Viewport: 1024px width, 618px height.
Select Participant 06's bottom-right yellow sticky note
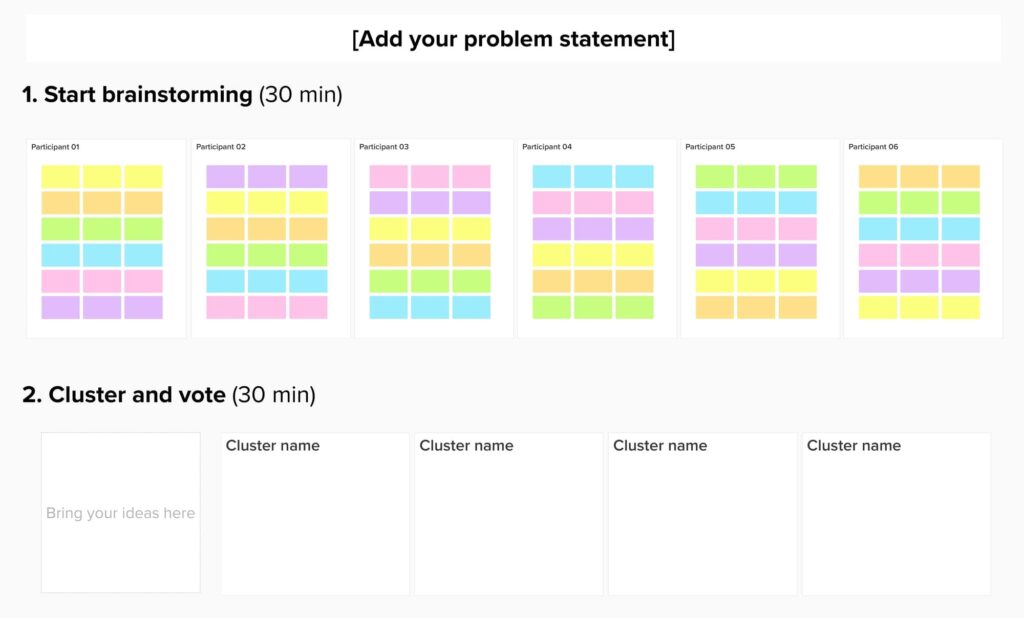point(961,307)
